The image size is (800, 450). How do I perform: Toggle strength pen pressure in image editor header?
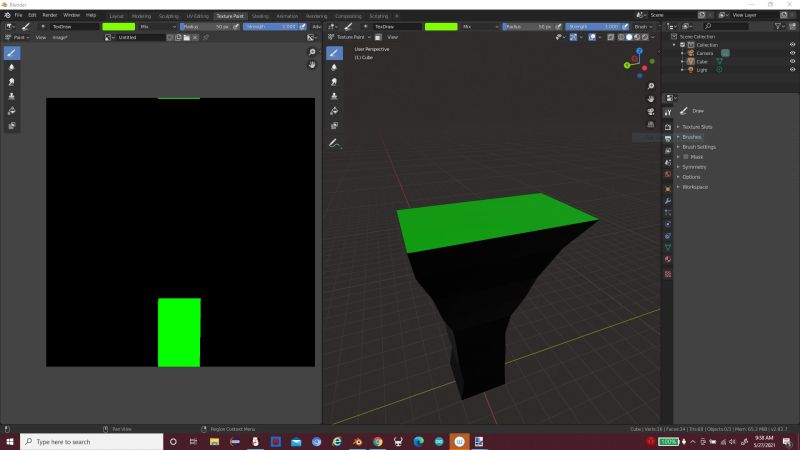click(303, 27)
